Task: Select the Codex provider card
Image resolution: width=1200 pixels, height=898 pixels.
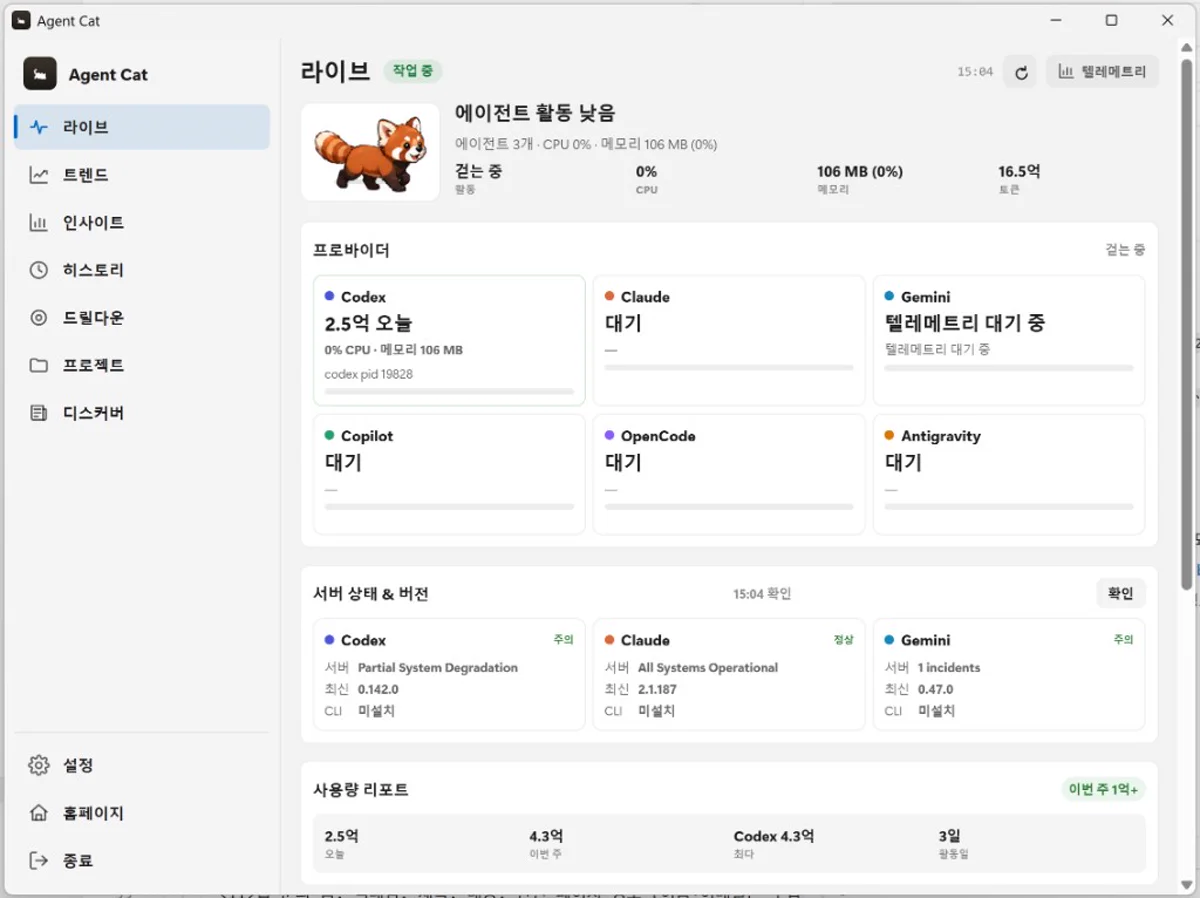Action: (x=449, y=341)
